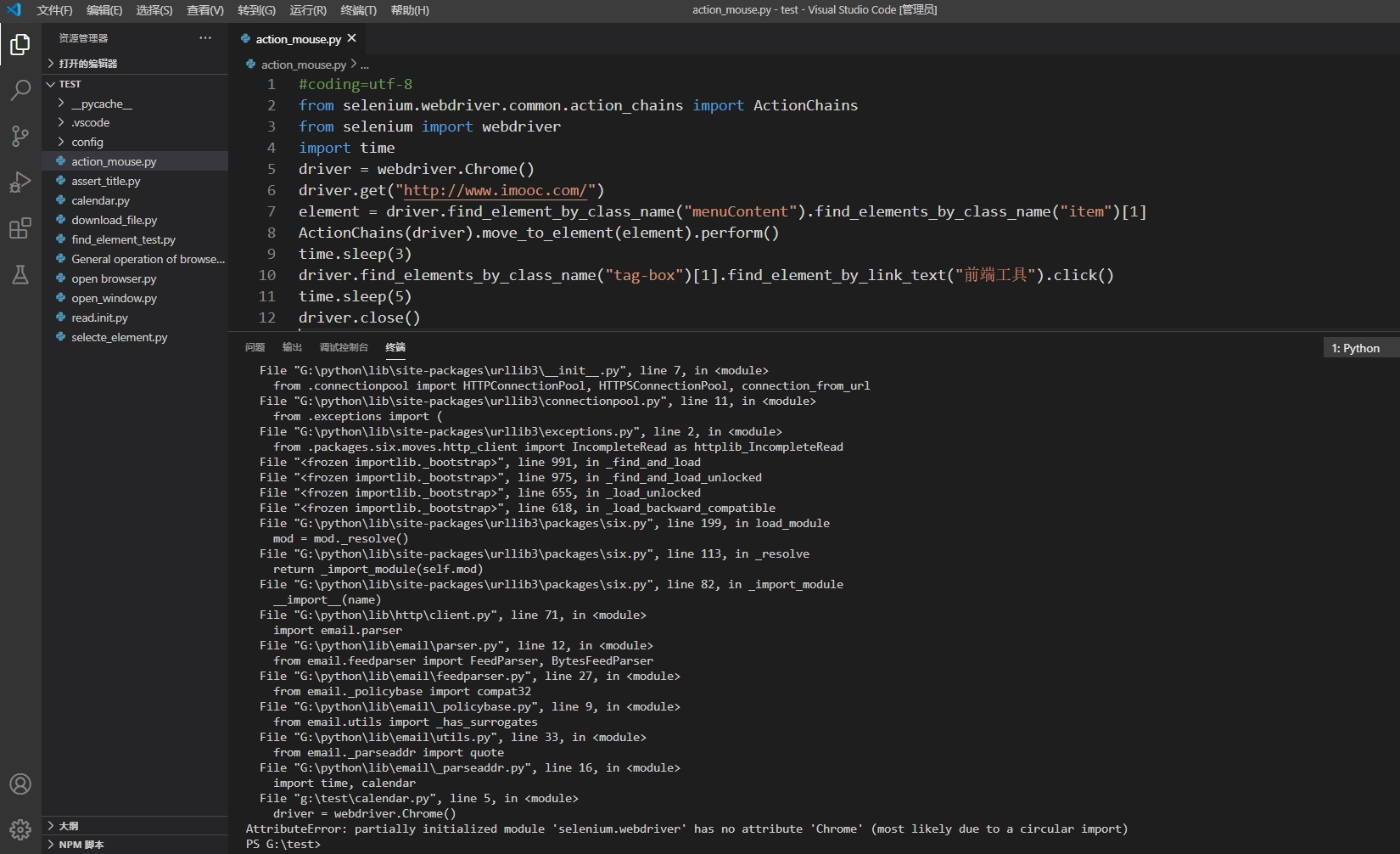Open the explorer more actions ellipsis
Image resolution: width=1400 pixels, height=854 pixels.
205,38
